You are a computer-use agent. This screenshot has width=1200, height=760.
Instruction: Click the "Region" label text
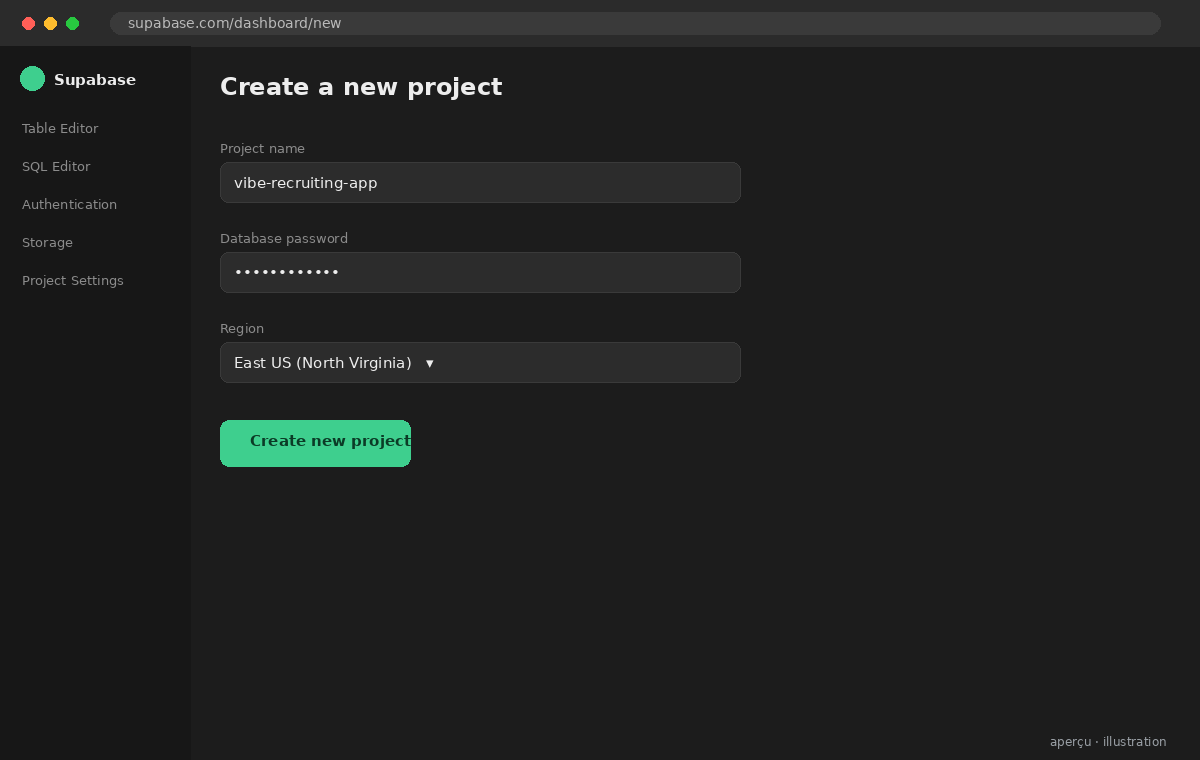[242, 328]
